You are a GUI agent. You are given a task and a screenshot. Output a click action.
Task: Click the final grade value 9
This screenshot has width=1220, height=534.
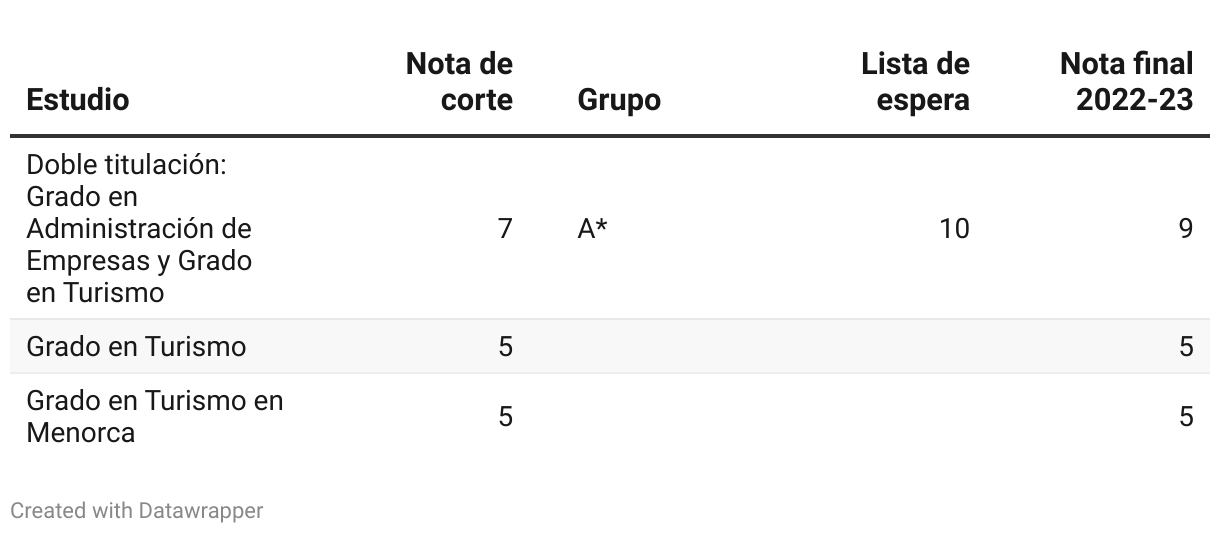(x=1186, y=229)
